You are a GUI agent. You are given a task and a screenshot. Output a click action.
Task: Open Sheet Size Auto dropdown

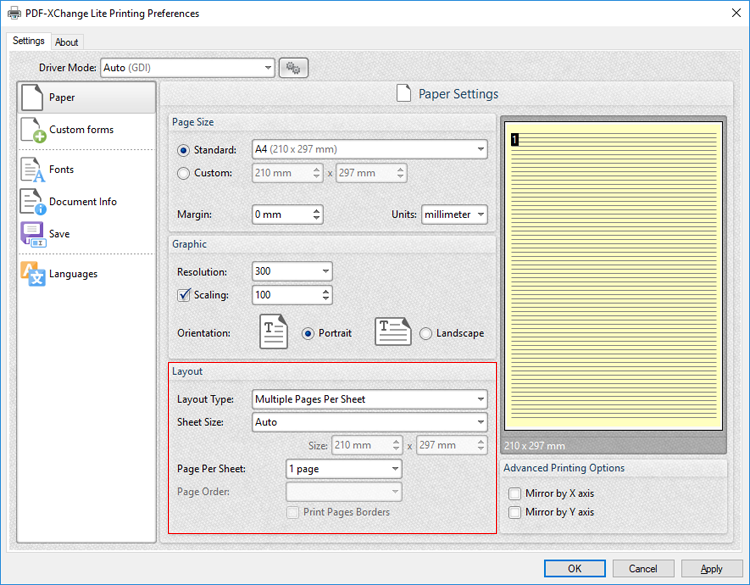coord(370,422)
